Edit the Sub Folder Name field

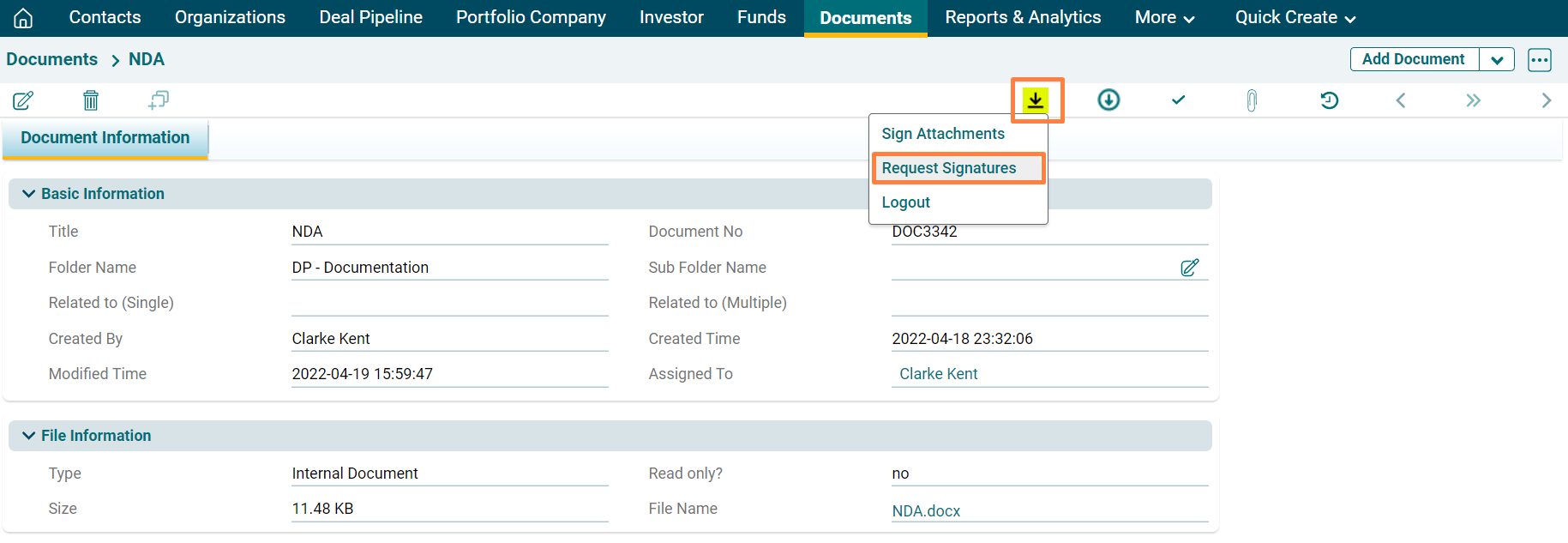point(1189,268)
